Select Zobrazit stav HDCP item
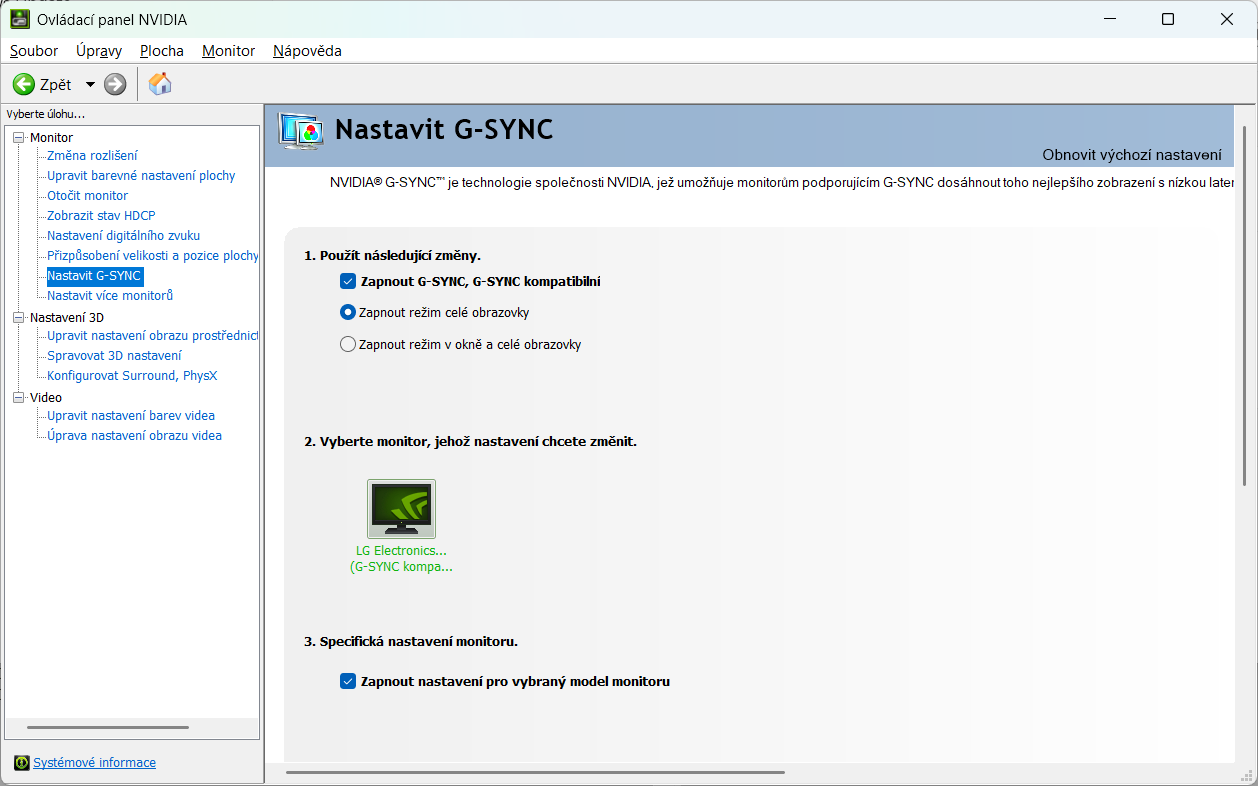Image resolution: width=1258 pixels, height=786 pixels. pos(101,215)
